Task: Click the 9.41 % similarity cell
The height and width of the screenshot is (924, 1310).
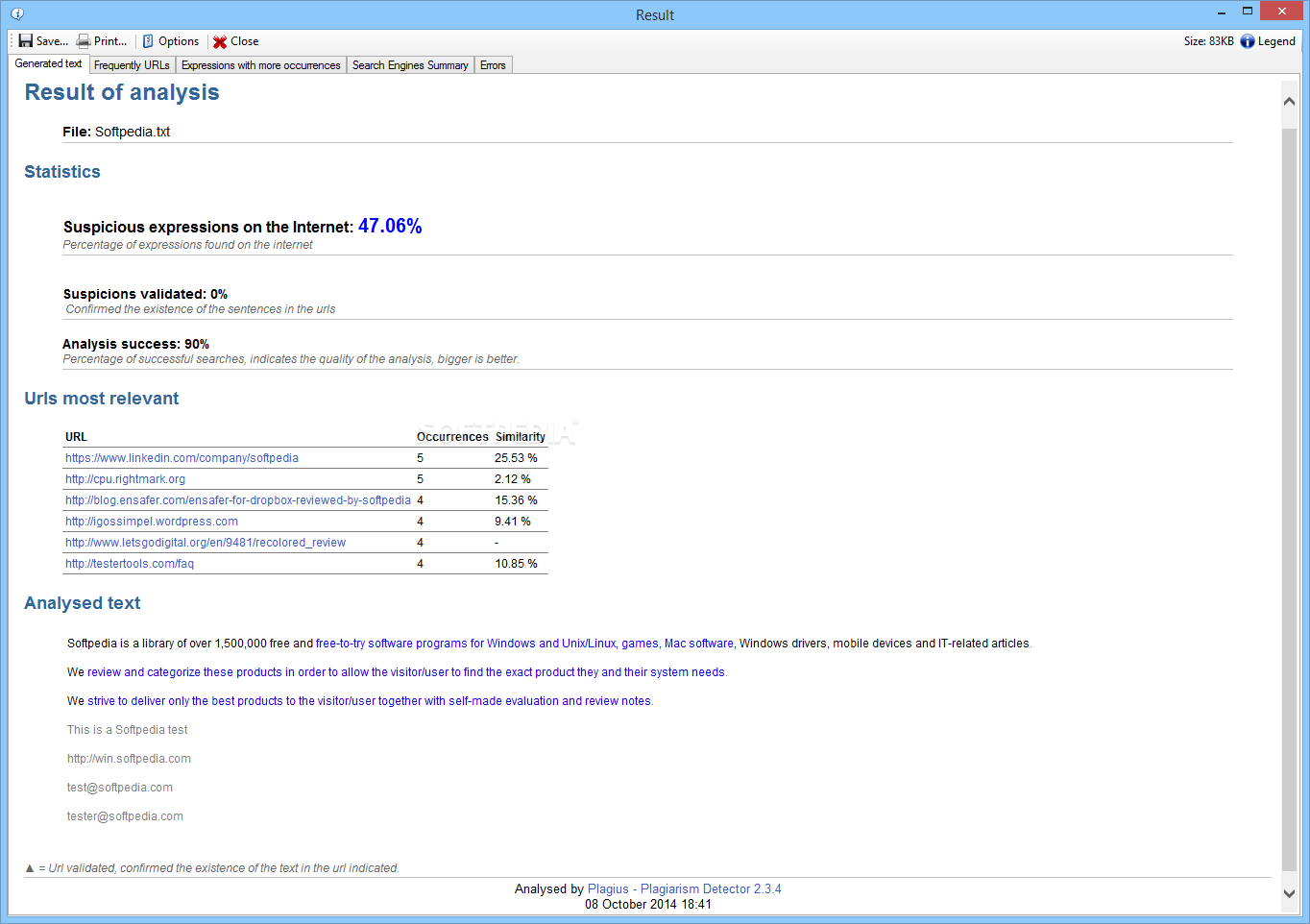Action: [513, 522]
